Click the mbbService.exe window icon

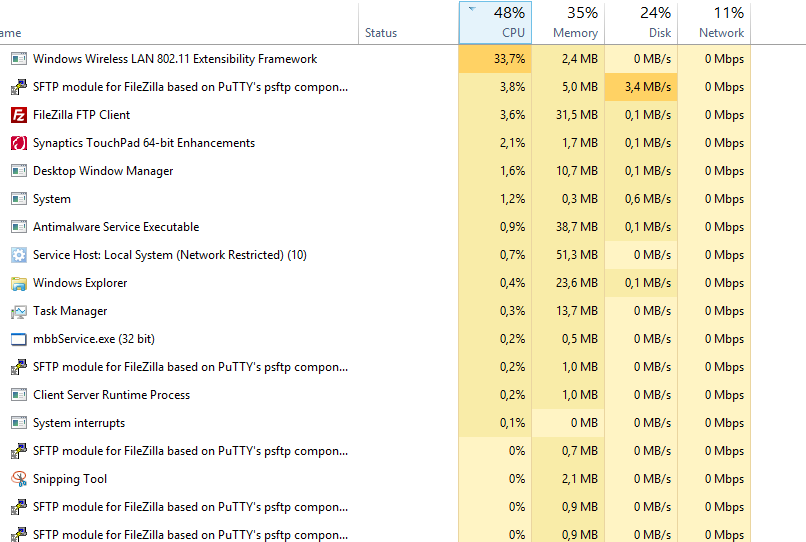point(19,339)
